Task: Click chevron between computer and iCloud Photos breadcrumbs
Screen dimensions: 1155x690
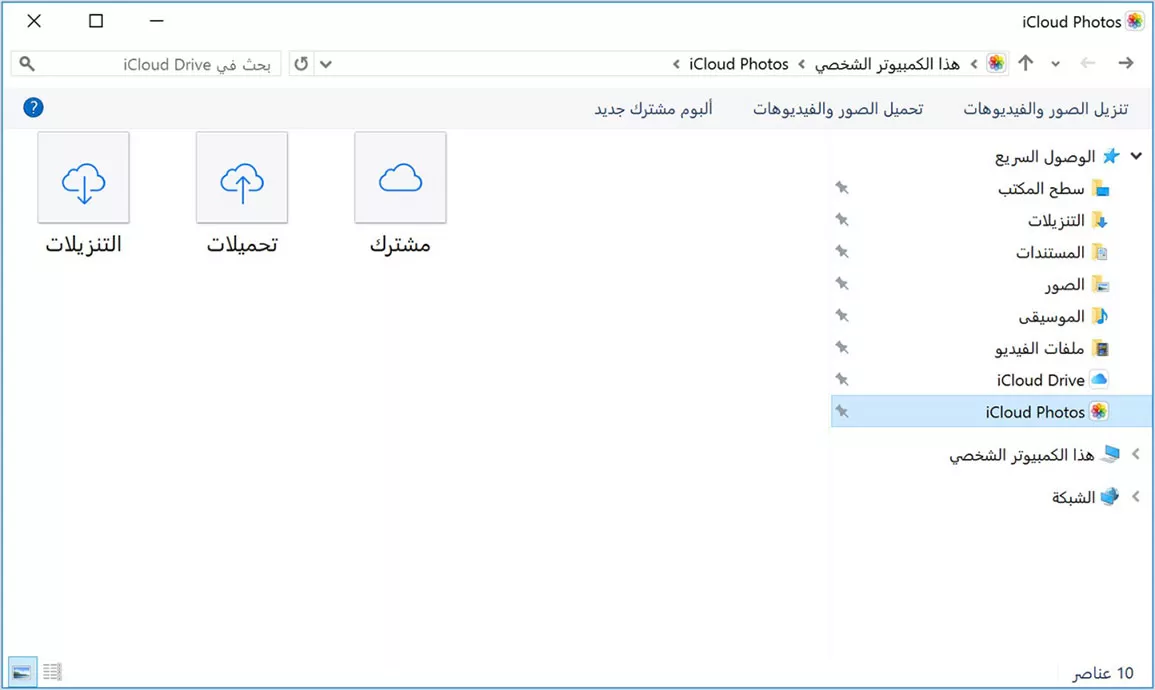Action: click(x=801, y=65)
